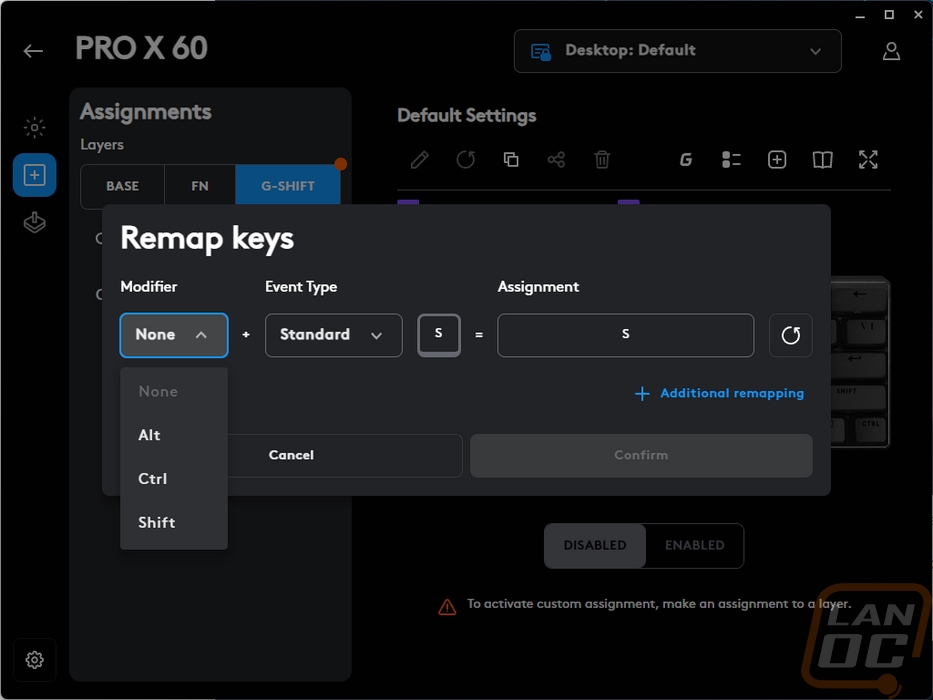
Task: Click the list view icon in toolbar
Action: pos(731,160)
